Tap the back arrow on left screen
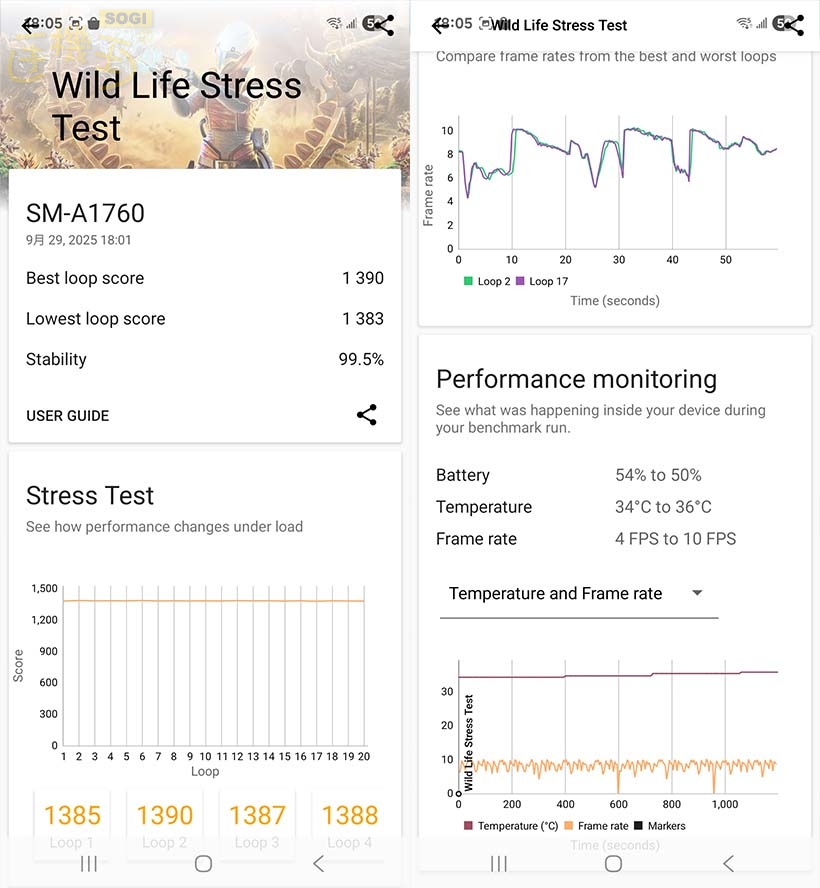Image resolution: width=820 pixels, height=888 pixels. click(x=29, y=26)
